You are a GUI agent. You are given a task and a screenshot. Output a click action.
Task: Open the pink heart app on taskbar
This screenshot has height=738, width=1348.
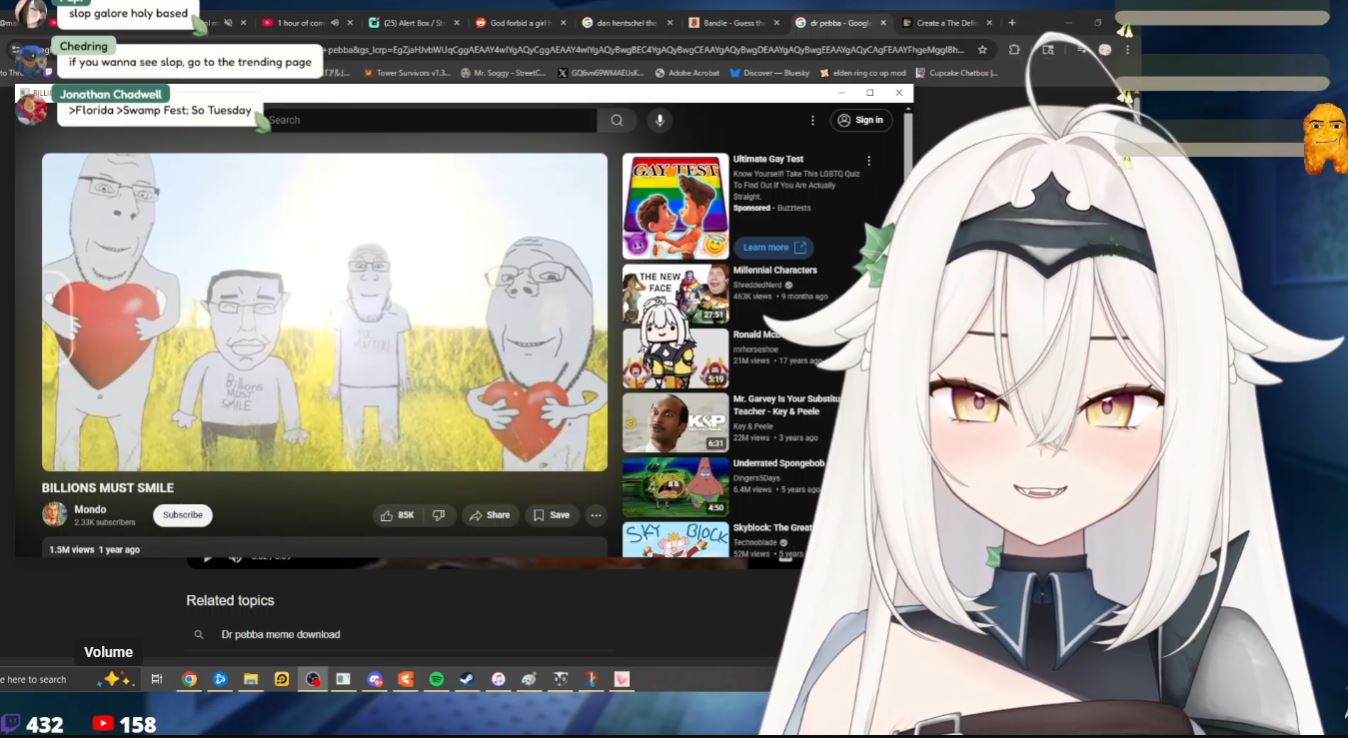622,679
